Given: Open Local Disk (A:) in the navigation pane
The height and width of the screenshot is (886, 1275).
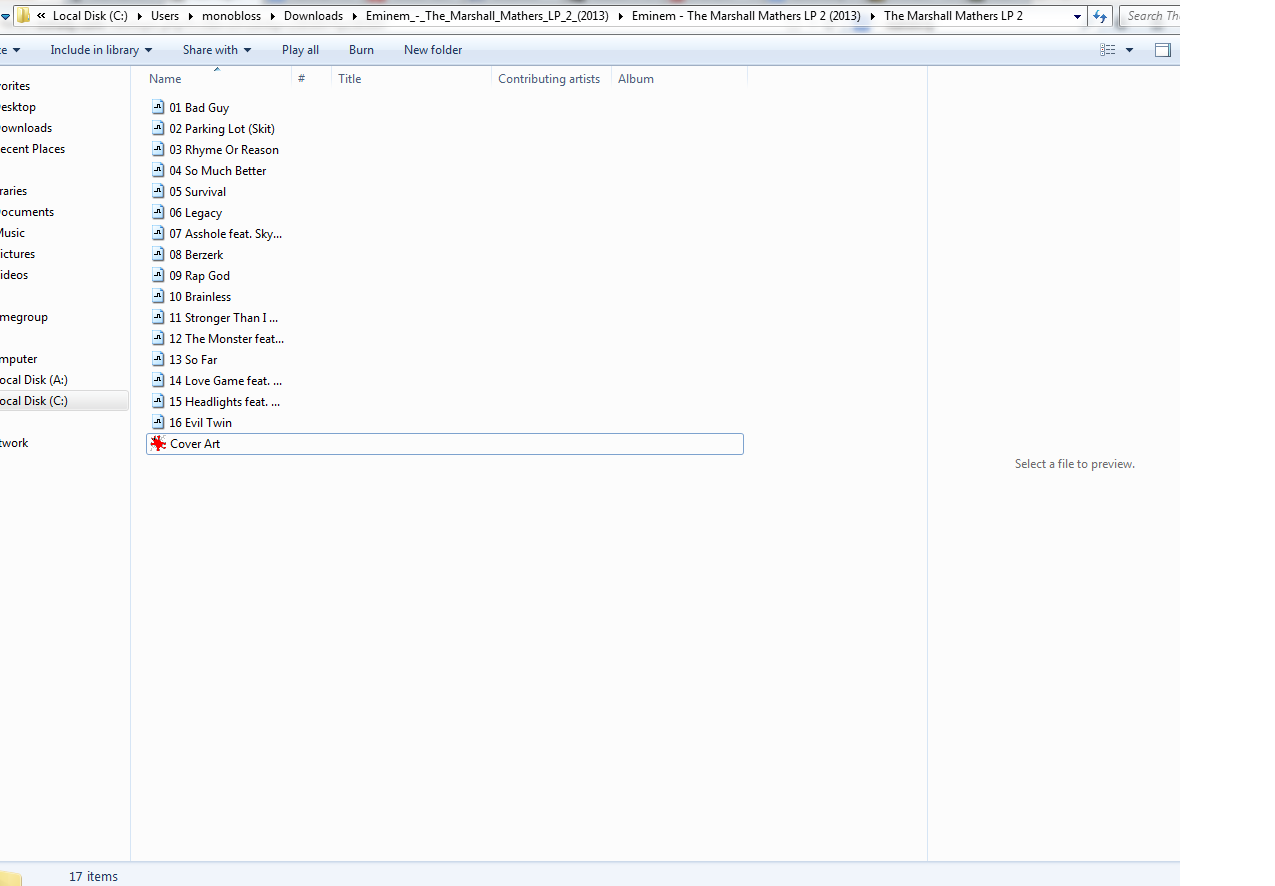Looking at the screenshot, I should (x=34, y=380).
